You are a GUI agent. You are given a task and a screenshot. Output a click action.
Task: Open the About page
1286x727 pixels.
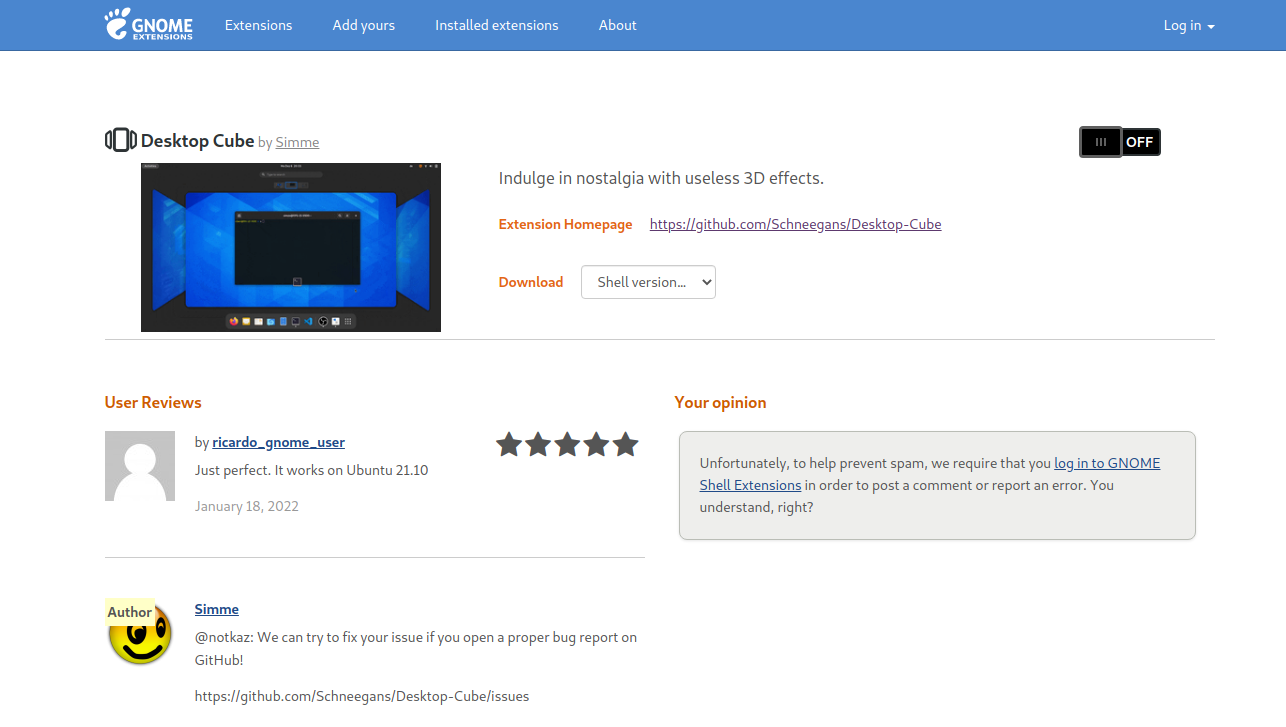[x=617, y=25]
